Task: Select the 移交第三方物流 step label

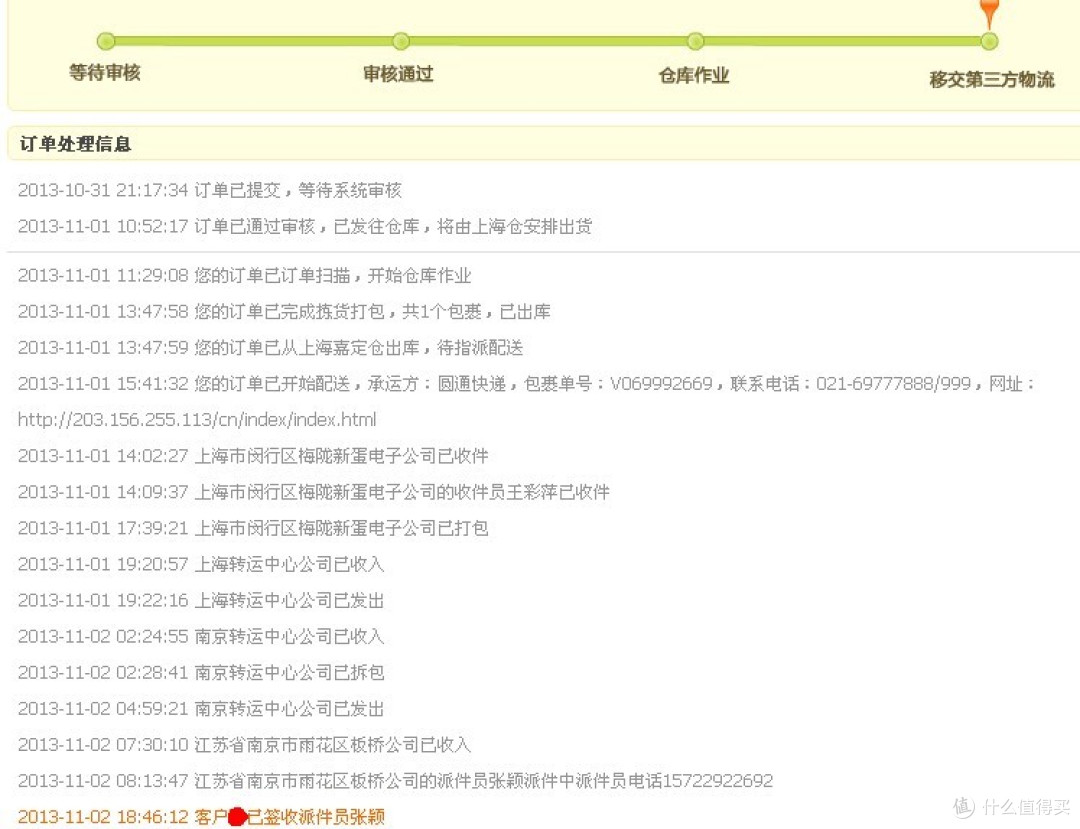Action: [992, 80]
